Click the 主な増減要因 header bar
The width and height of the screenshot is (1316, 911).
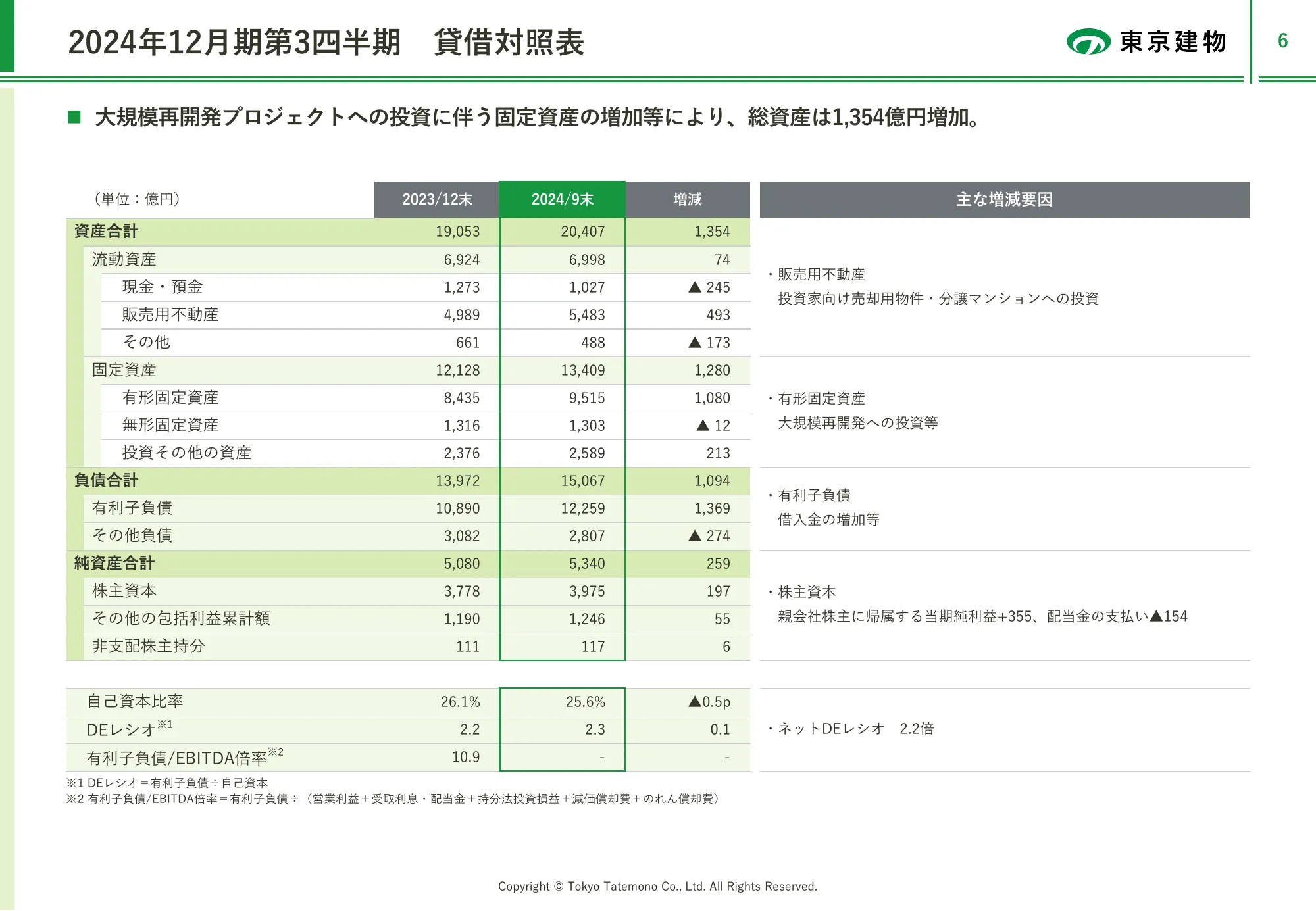(x=1004, y=199)
